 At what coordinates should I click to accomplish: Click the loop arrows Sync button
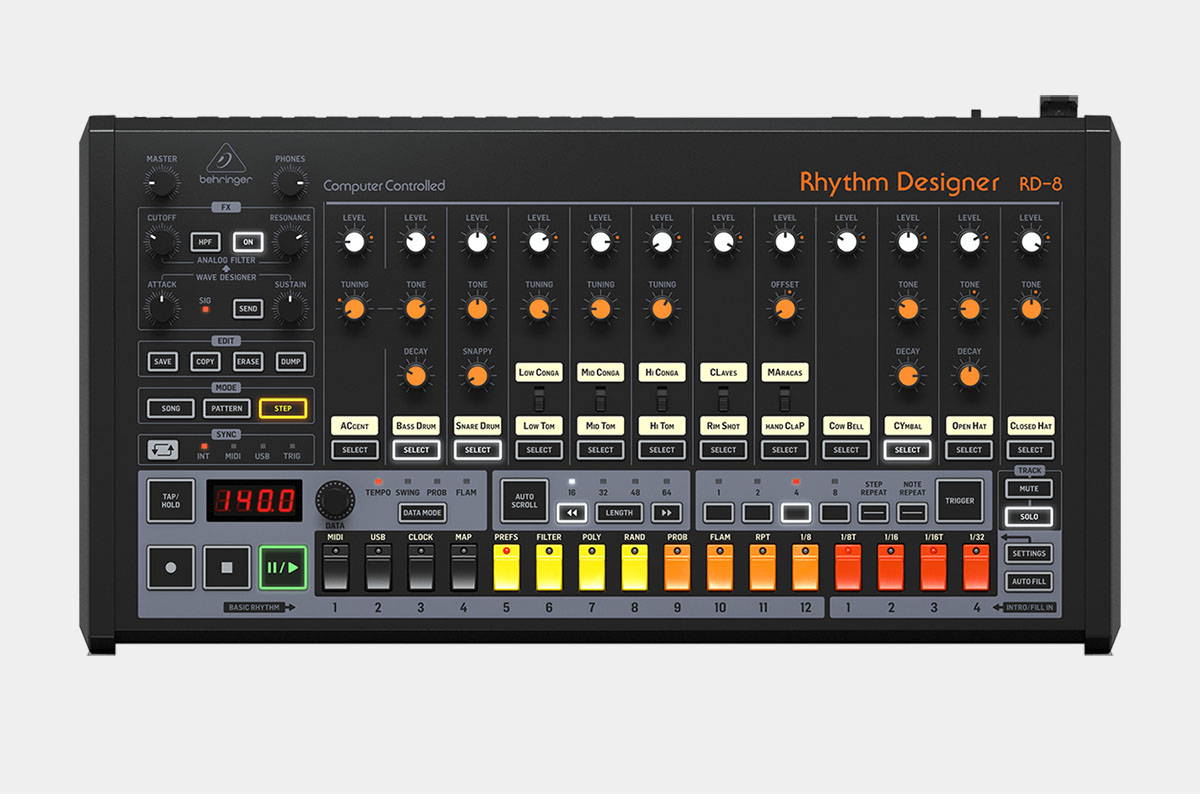pyautogui.click(x=162, y=450)
